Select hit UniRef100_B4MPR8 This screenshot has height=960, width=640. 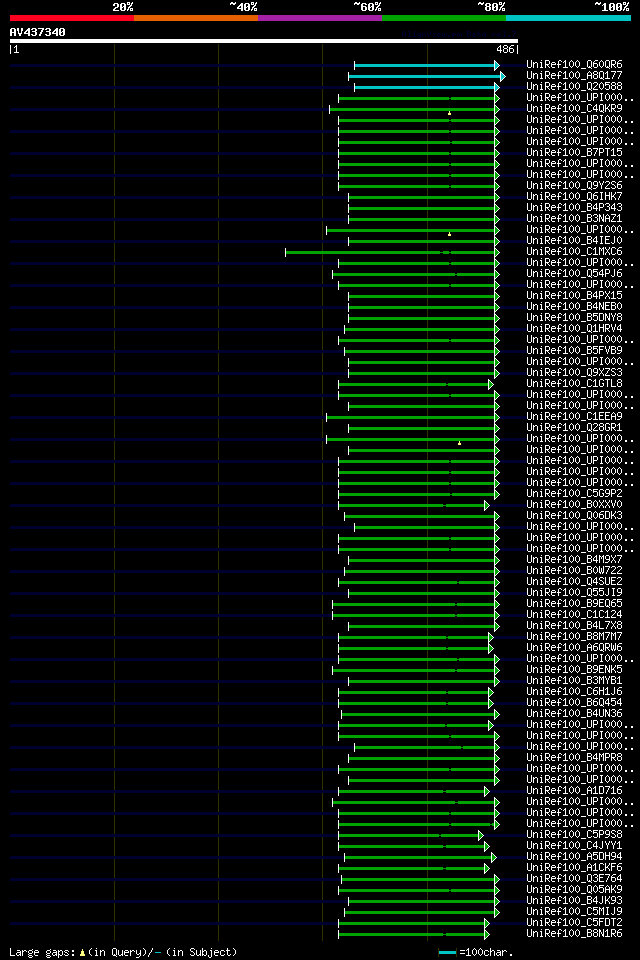(574, 758)
